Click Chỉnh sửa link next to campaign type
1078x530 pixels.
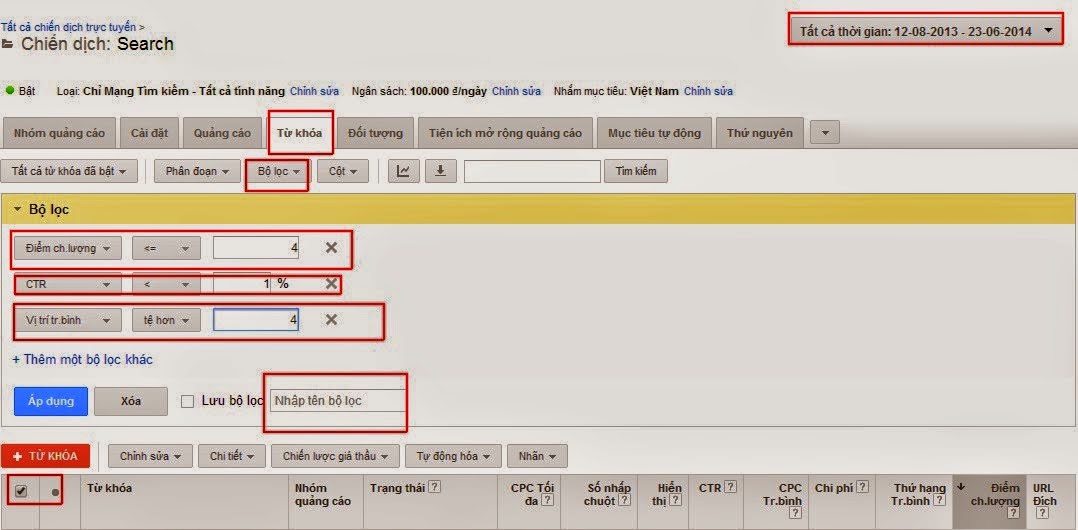(314, 91)
